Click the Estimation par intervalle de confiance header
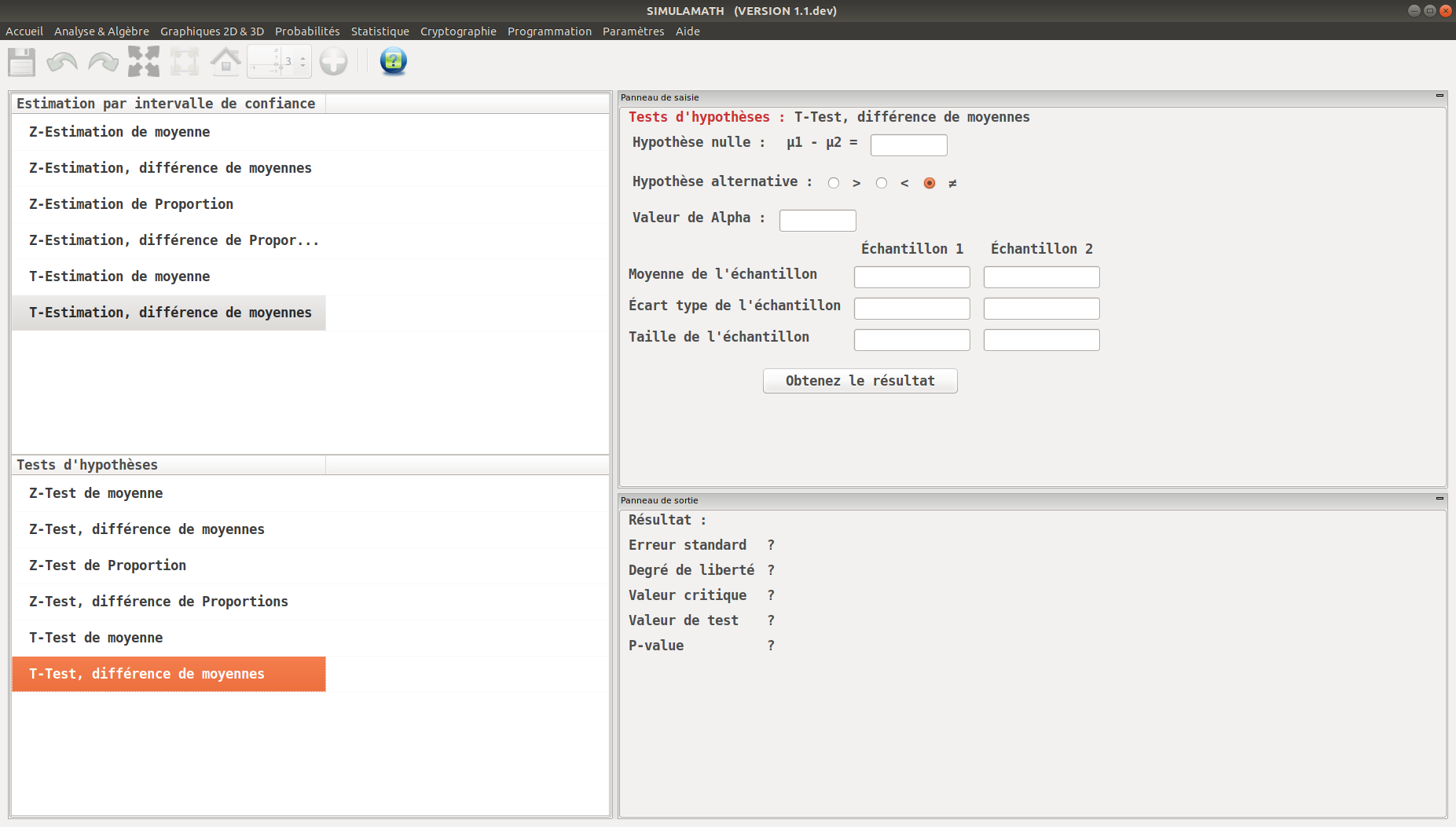Viewport: 1456px width, 827px height. click(169, 104)
